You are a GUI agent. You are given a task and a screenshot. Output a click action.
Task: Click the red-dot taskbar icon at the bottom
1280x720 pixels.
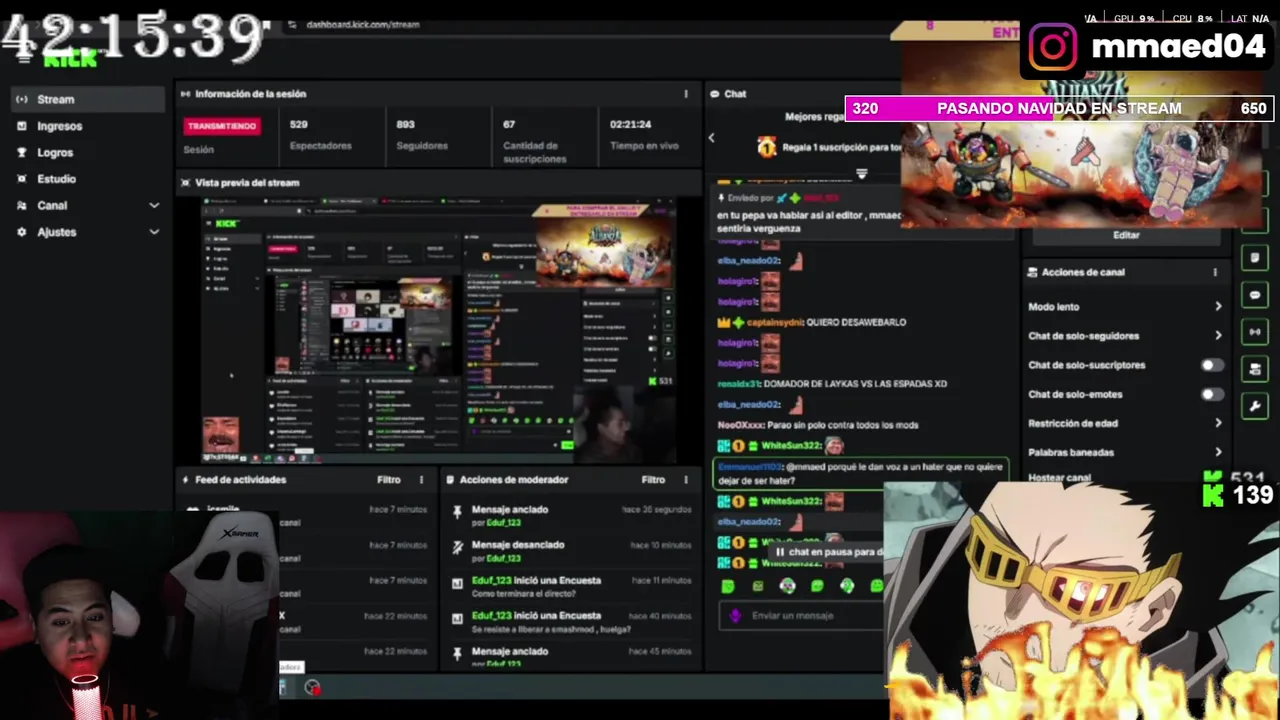313,688
